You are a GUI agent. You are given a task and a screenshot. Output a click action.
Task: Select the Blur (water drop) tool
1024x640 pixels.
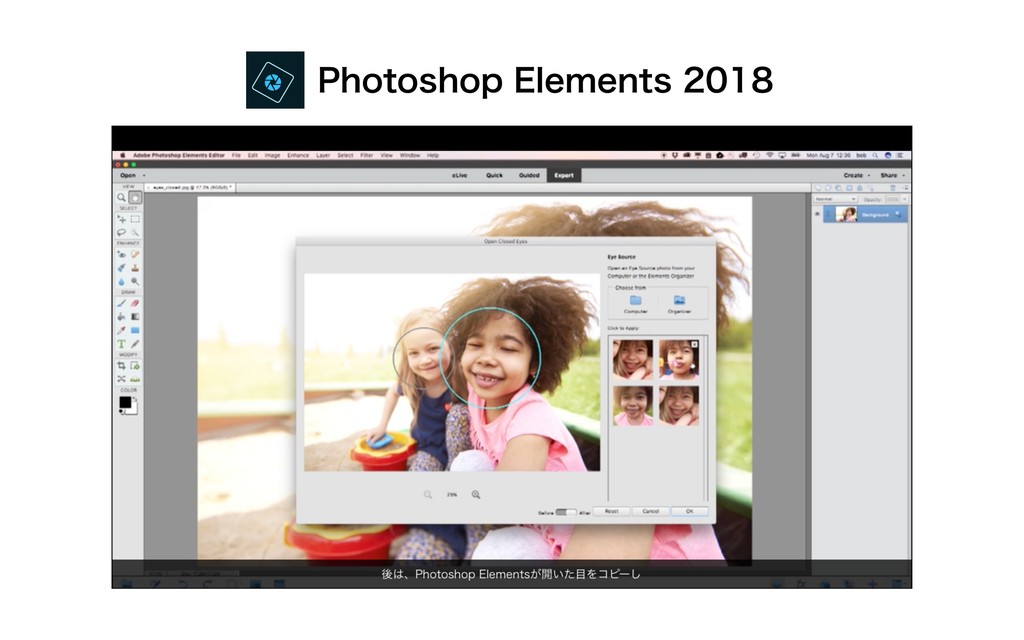(x=121, y=281)
